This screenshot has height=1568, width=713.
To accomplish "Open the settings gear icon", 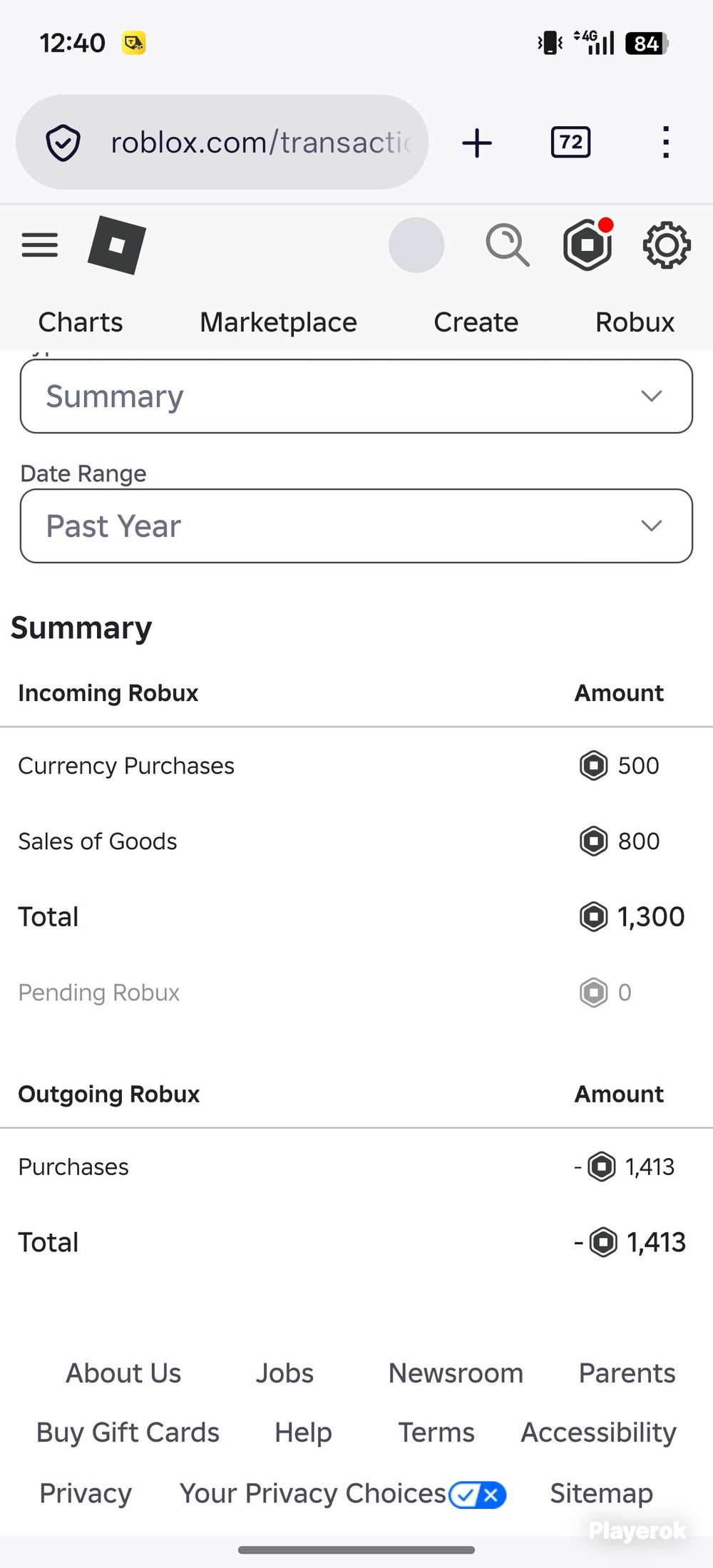I will point(667,245).
